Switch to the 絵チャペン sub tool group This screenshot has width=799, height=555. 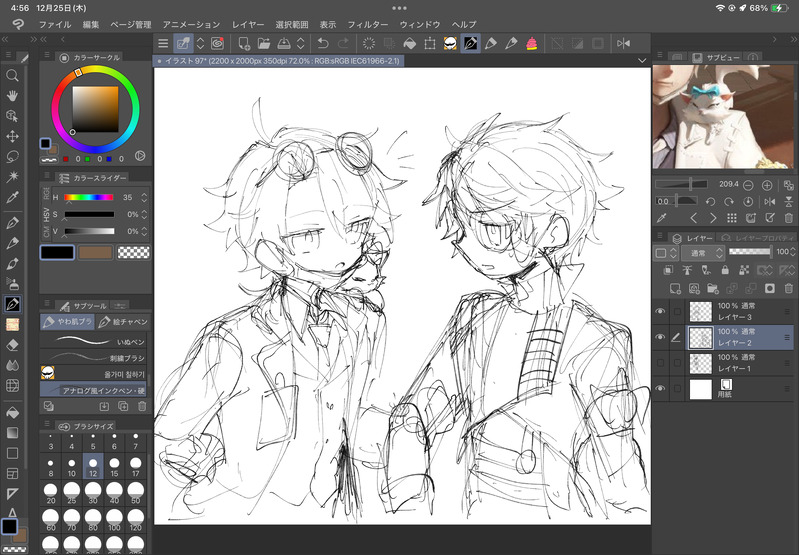[124, 322]
